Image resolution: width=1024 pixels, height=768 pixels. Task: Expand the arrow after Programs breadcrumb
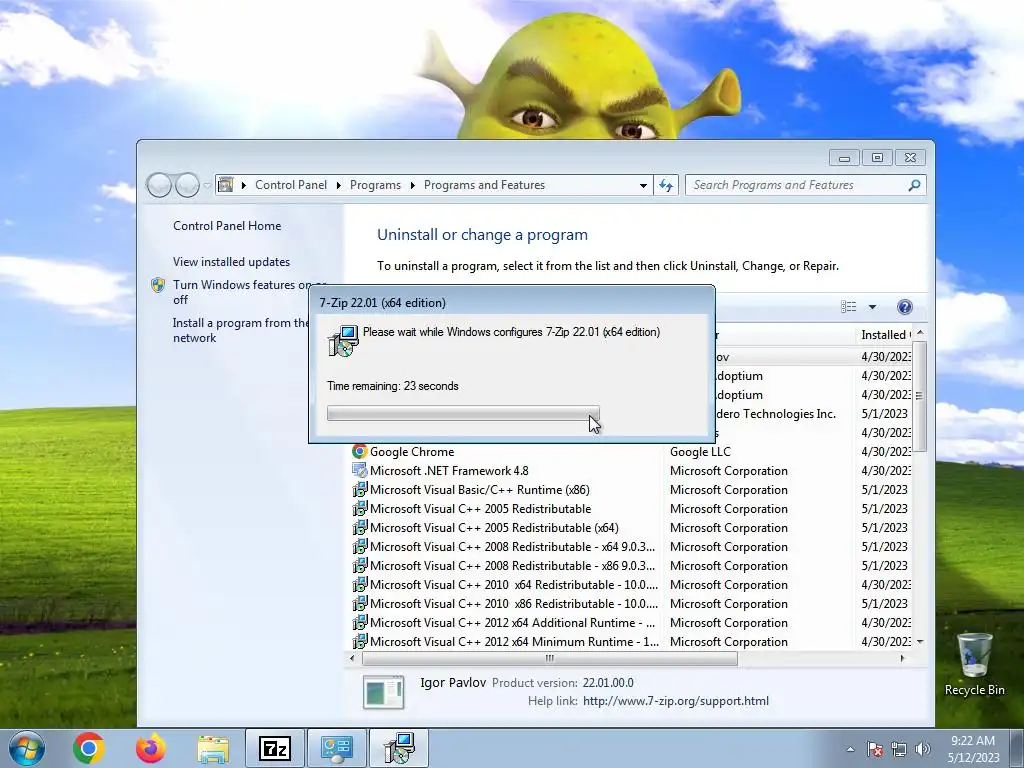413,185
